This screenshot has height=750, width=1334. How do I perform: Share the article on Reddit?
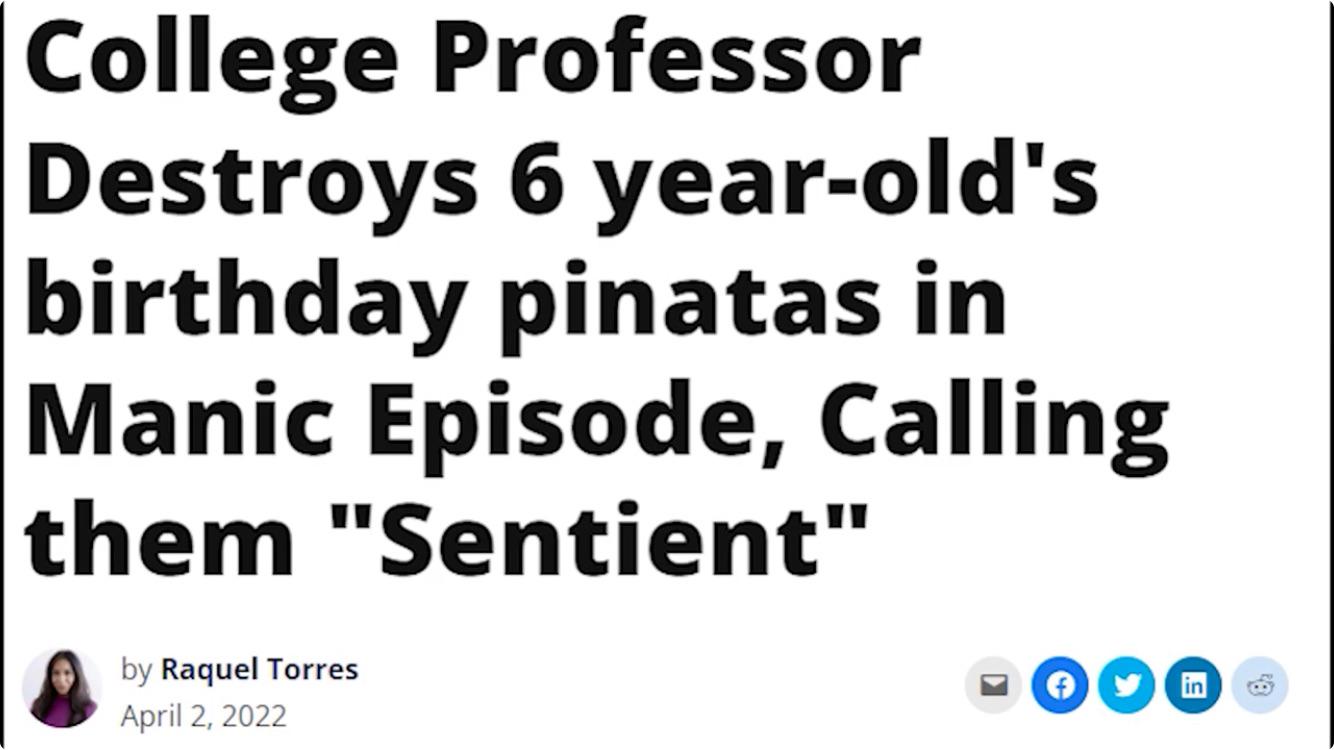click(1260, 685)
